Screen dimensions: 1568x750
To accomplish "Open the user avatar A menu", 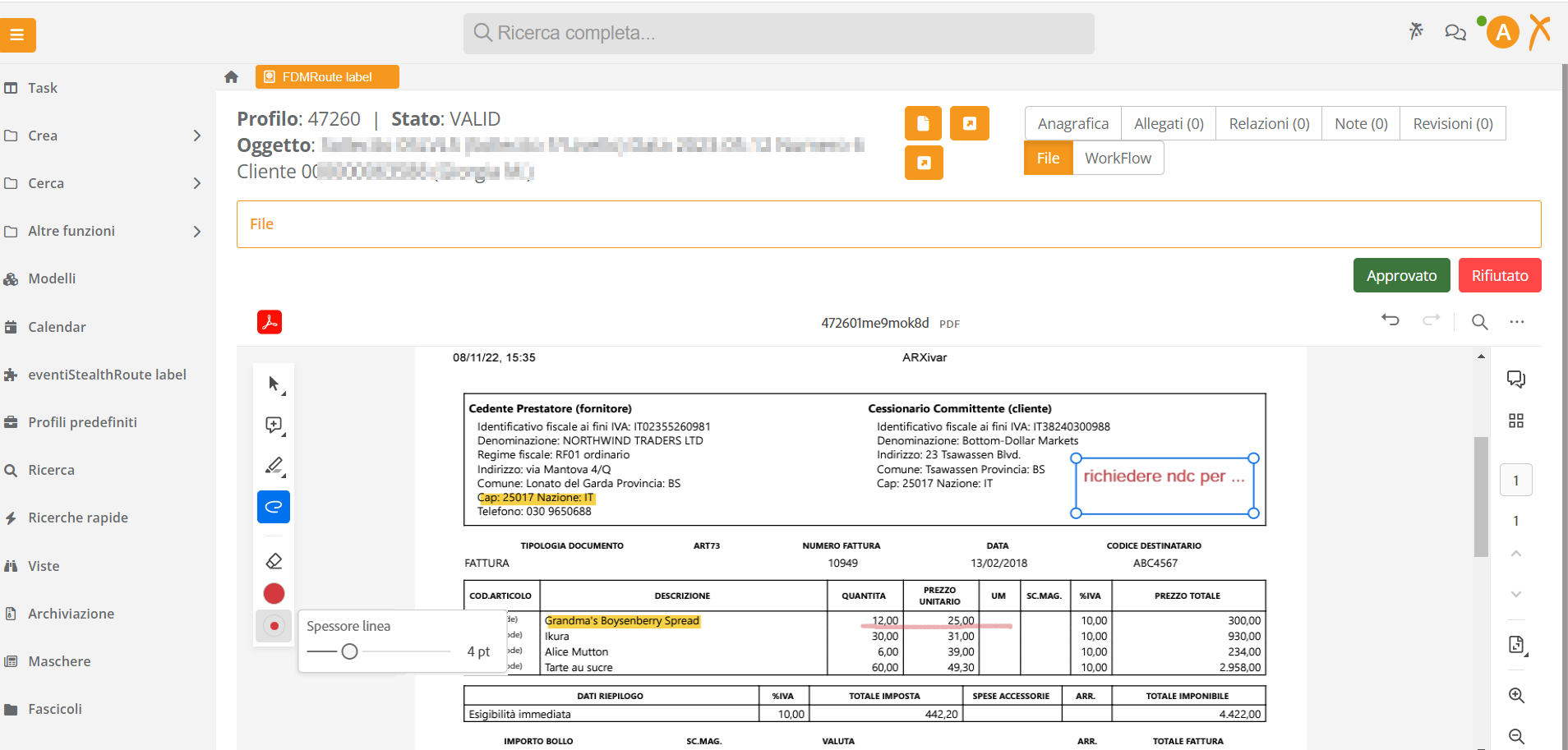I will point(1503,33).
